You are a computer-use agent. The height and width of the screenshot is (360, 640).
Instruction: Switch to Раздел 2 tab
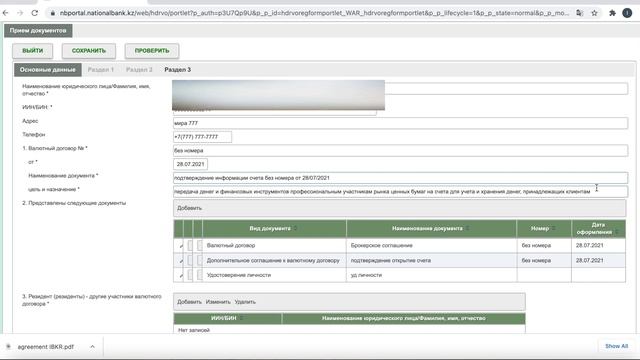[x=139, y=70]
